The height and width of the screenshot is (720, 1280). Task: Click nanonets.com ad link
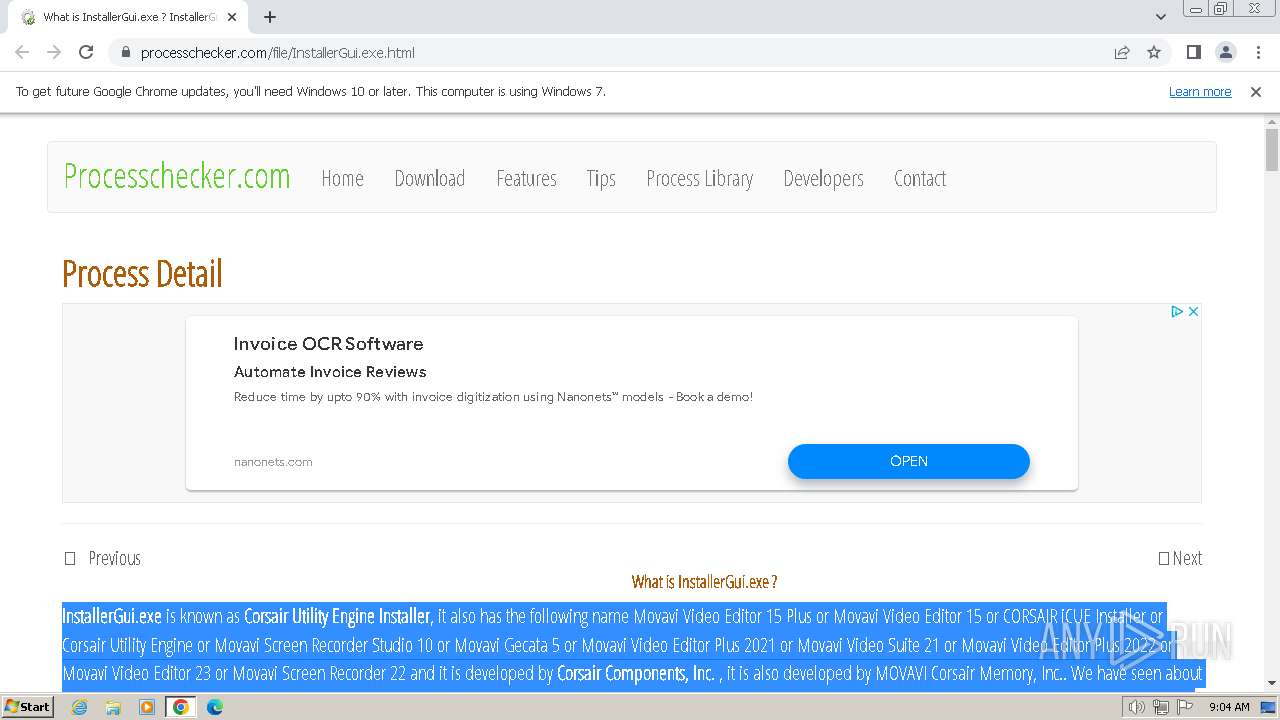(x=273, y=462)
